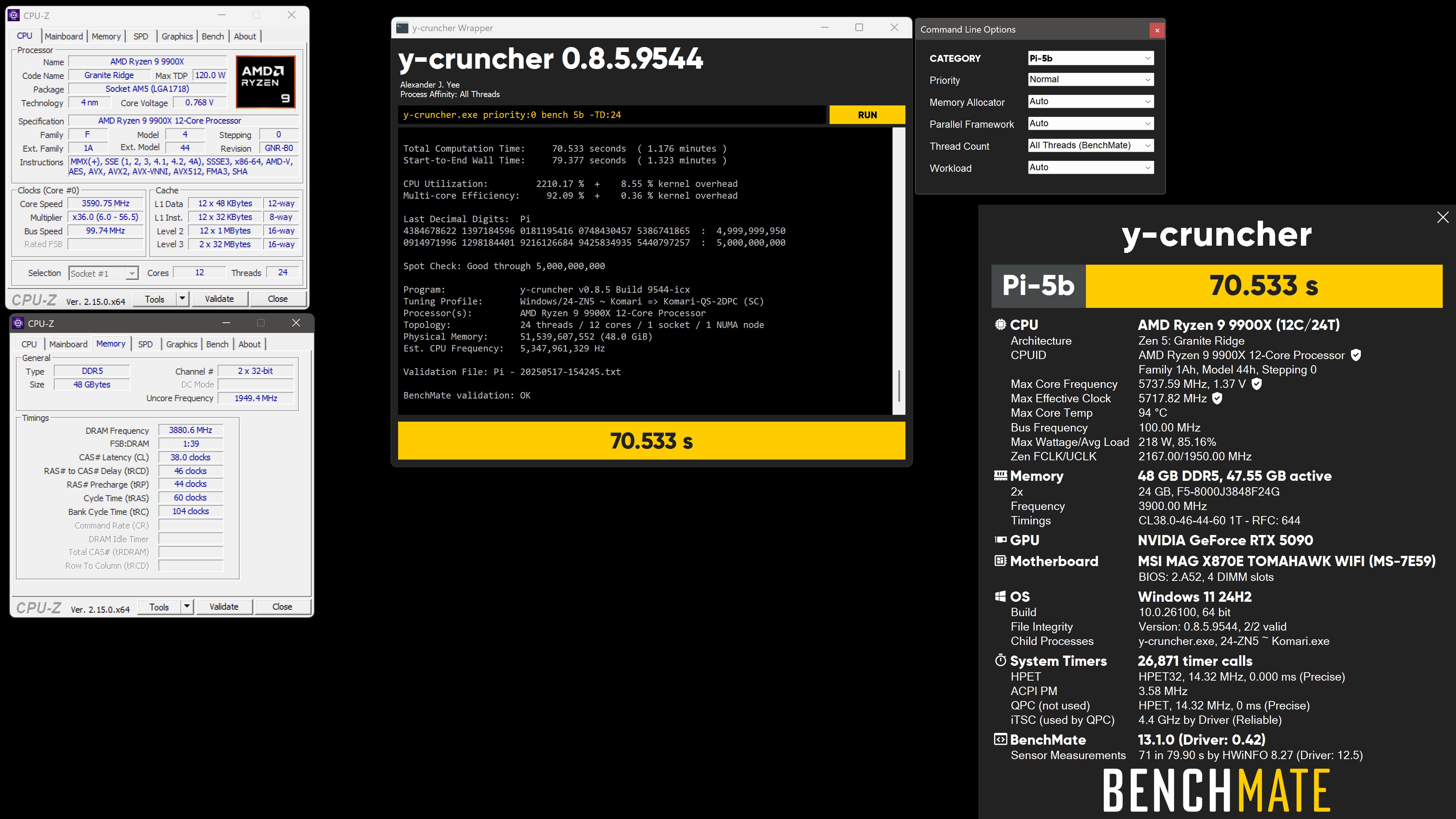The image size is (1456, 819).
Task: Click CPU-Z app icon in Memory window title bar
Action: pos(19,323)
